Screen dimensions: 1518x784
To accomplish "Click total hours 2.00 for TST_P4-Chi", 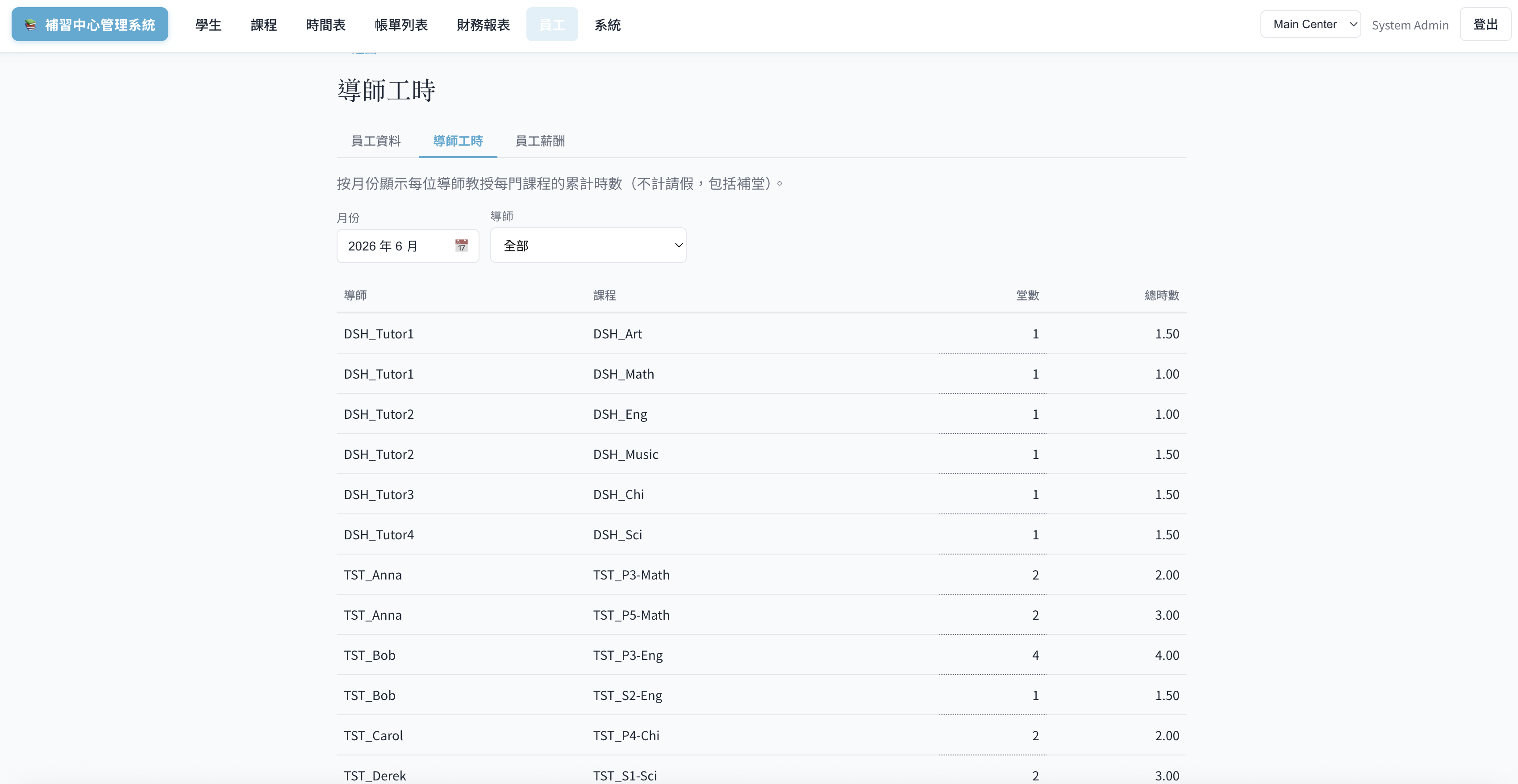I will pyautogui.click(x=1167, y=735).
